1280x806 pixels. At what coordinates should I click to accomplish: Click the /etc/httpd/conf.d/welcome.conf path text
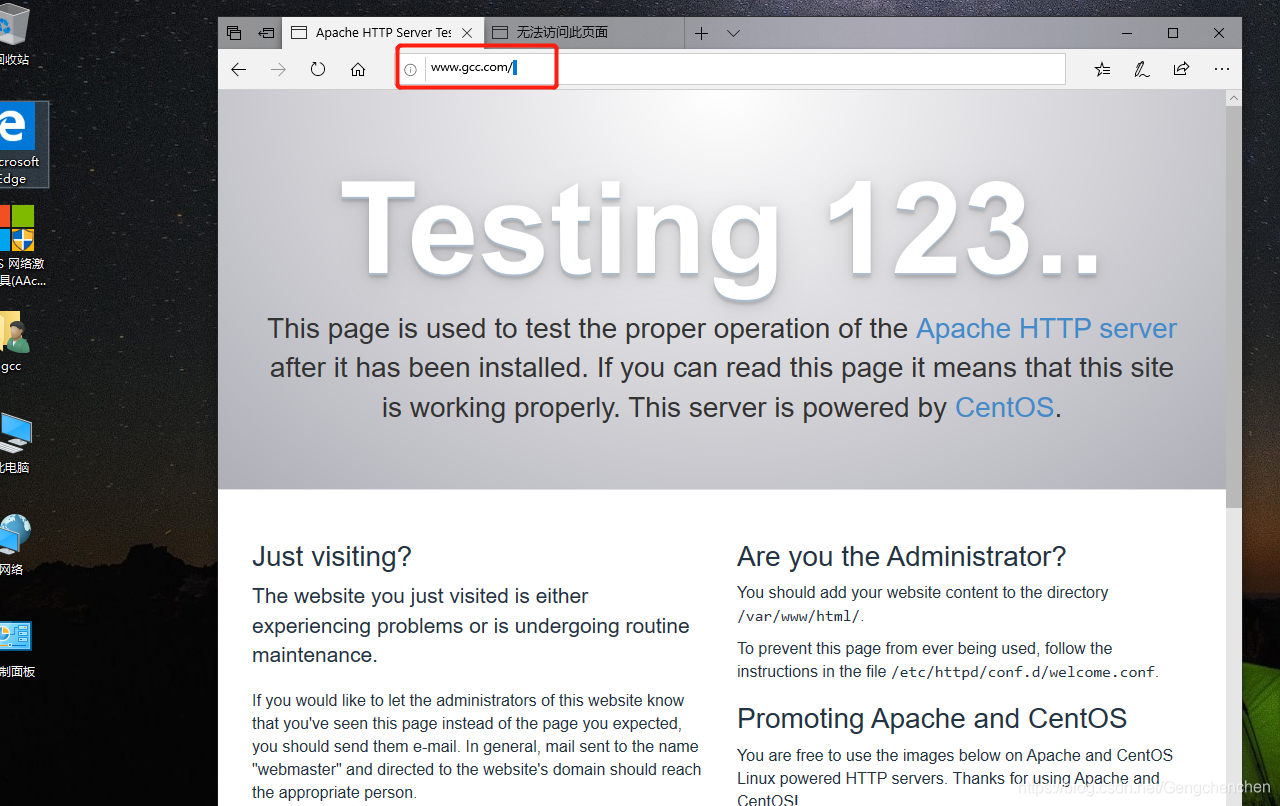1023,672
